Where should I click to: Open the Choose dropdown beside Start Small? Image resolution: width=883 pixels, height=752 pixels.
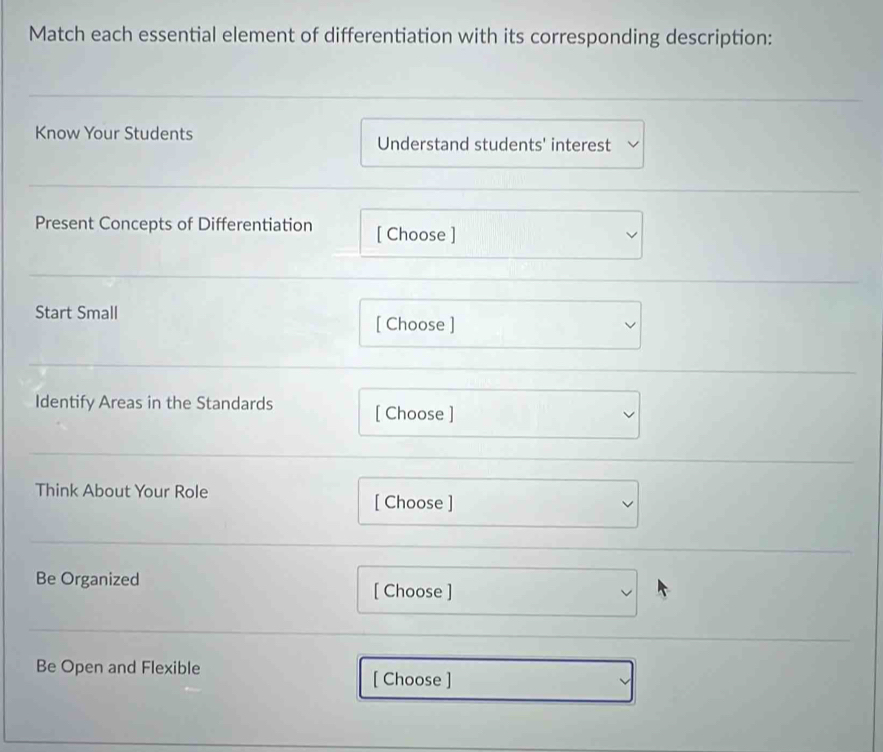click(x=500, y=324)
